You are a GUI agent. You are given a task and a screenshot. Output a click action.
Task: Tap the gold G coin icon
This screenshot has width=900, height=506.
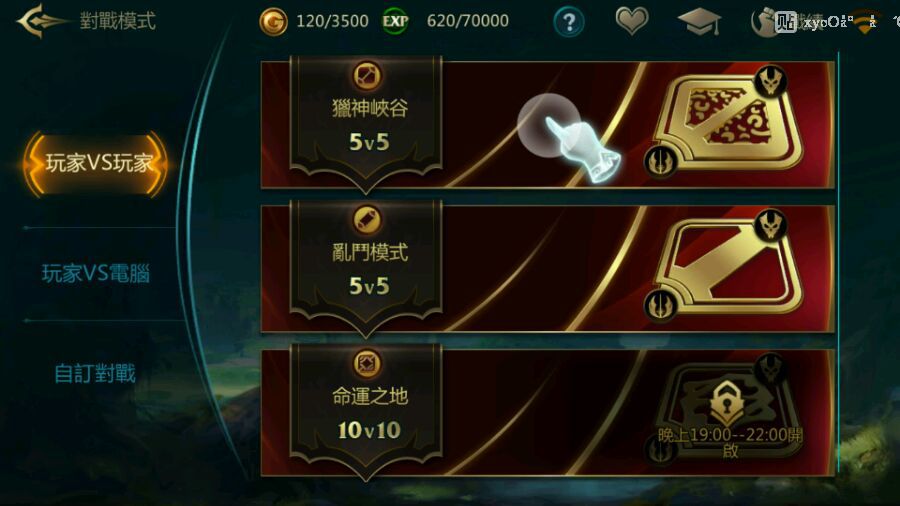[x=273, y=22]
